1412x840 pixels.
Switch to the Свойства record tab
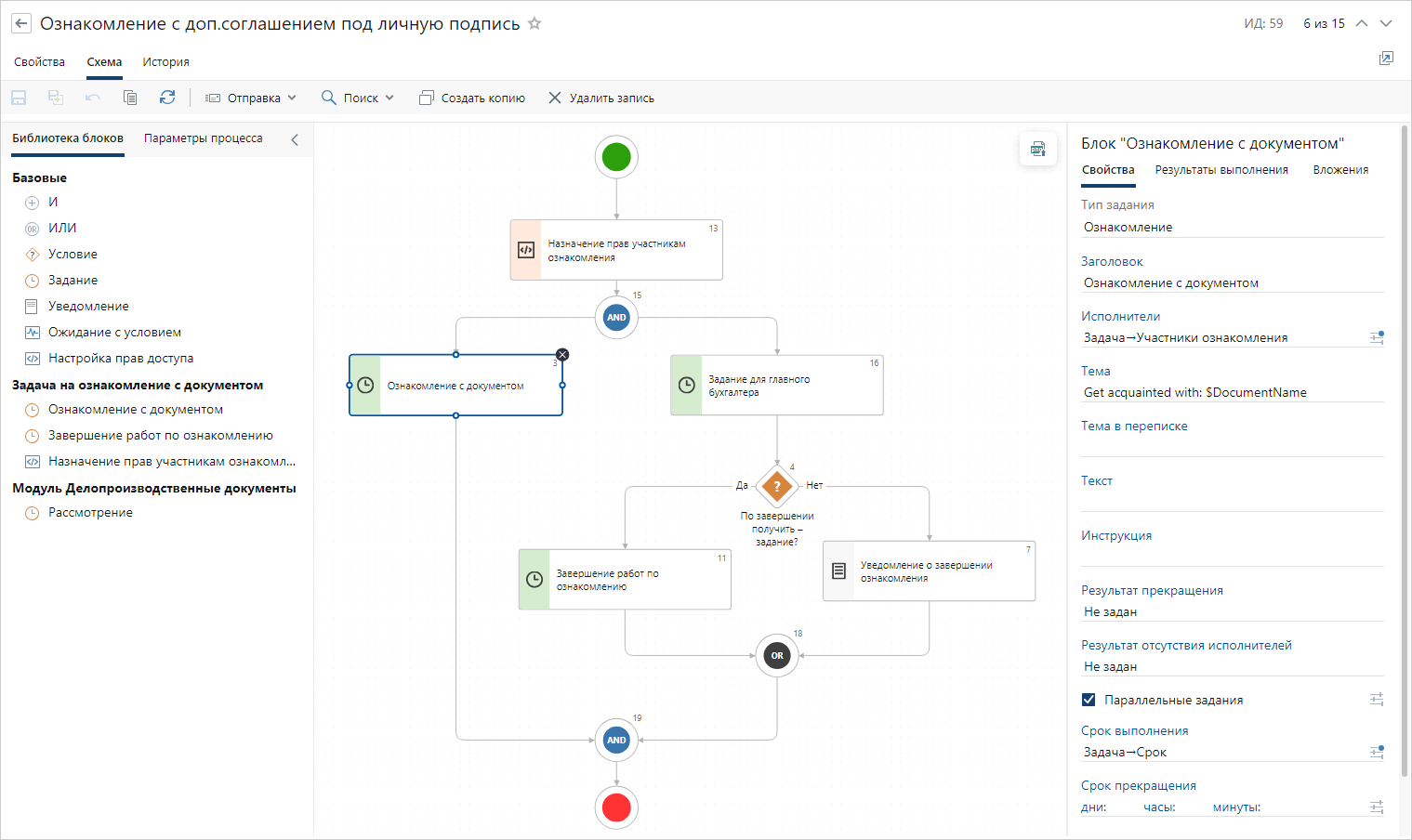[x=39, y=62]
